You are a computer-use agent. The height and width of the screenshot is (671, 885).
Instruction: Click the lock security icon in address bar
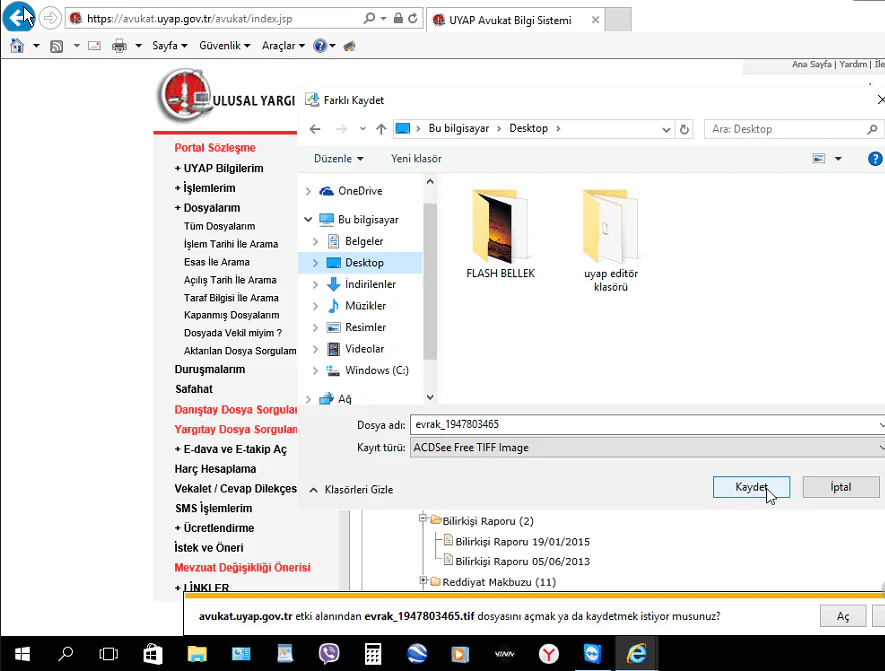point(398,18)
